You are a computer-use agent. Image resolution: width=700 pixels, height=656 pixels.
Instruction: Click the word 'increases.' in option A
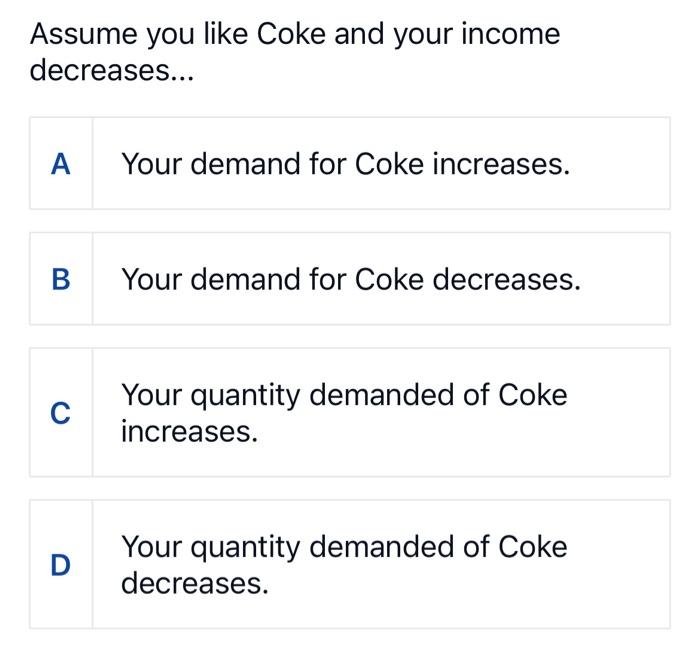[501, 164]
